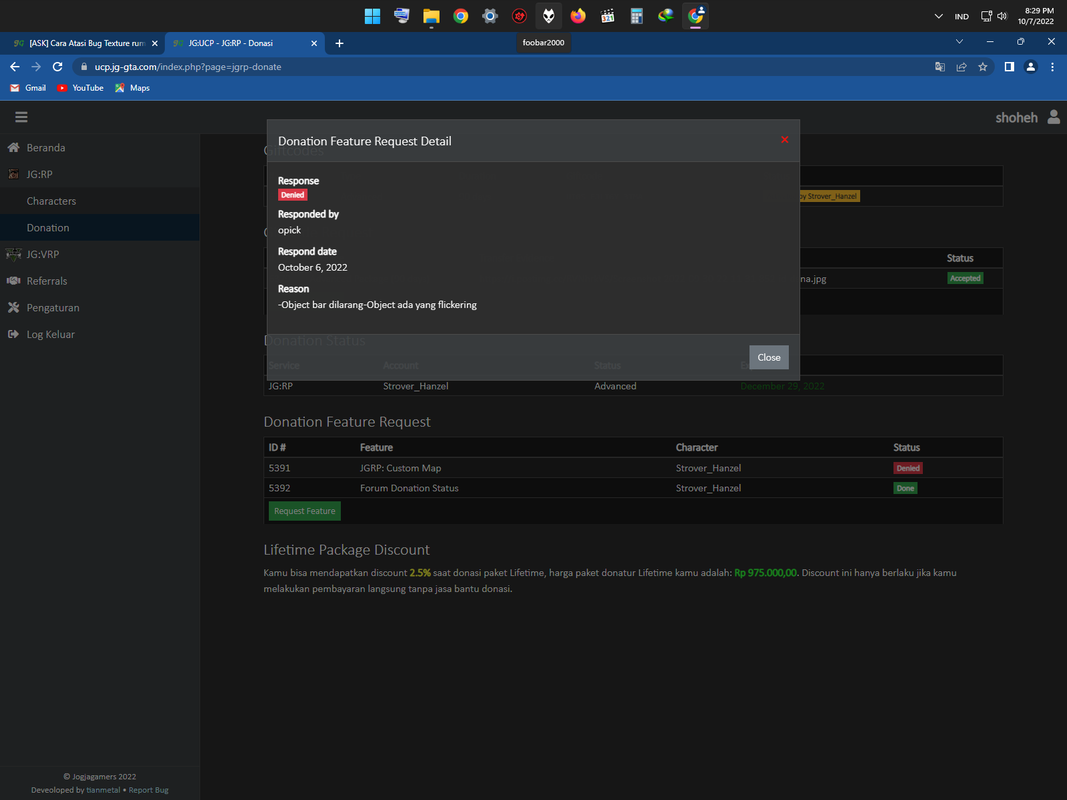Open the Maps bookmark
The width and height of the screenshot is (1067, 800).
[132, 88]
